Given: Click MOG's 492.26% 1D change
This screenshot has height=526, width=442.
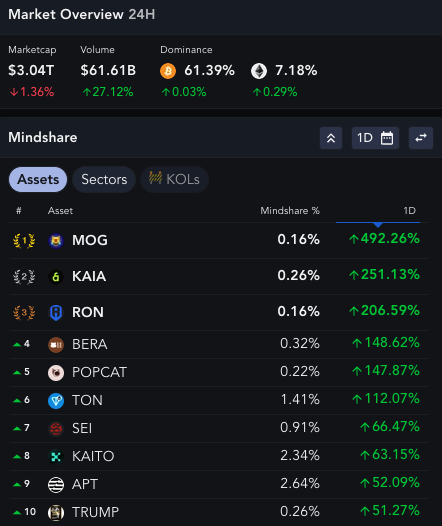Looking at the screenshot, I should coord(384,239).
